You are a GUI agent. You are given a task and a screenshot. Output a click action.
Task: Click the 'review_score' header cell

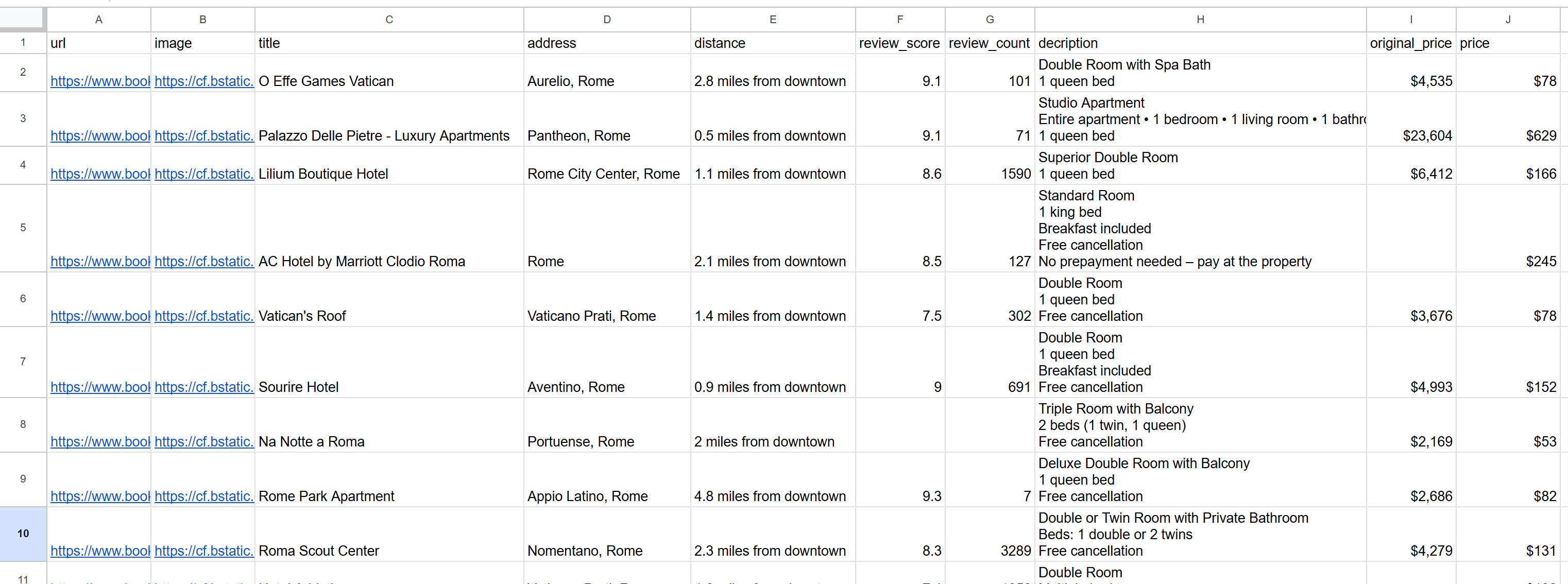(x=899, y=43)
